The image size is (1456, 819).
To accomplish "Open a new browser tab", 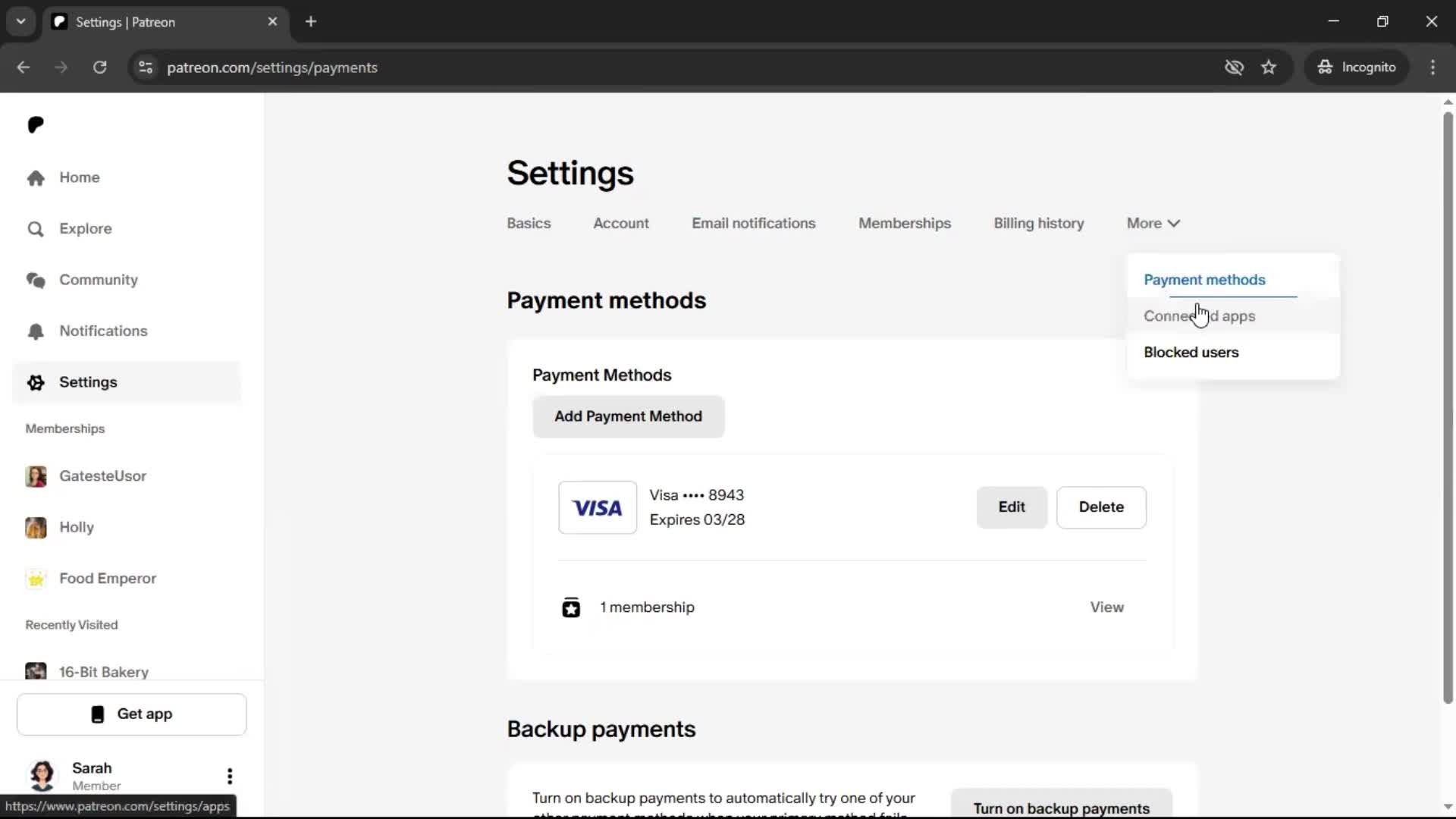I will 311,22.
